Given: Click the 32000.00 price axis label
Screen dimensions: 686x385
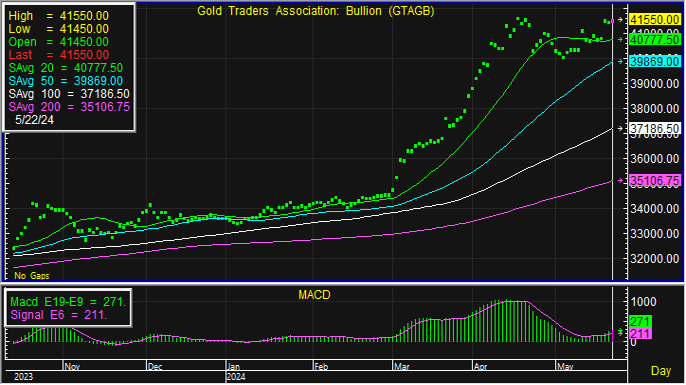Looking at the screenshot, I should [x=654, y=259].
